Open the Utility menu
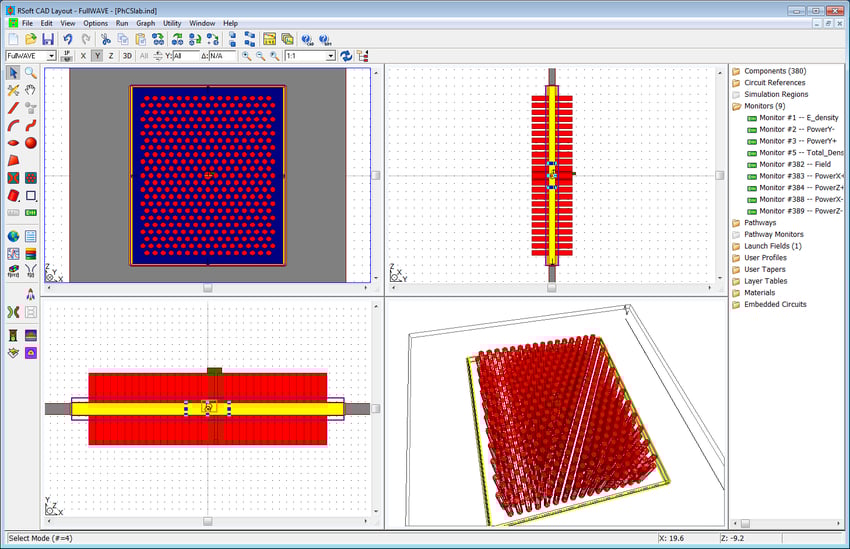This screenshot has width=850, height=549. pyautogui.click(x=173, y=22)
